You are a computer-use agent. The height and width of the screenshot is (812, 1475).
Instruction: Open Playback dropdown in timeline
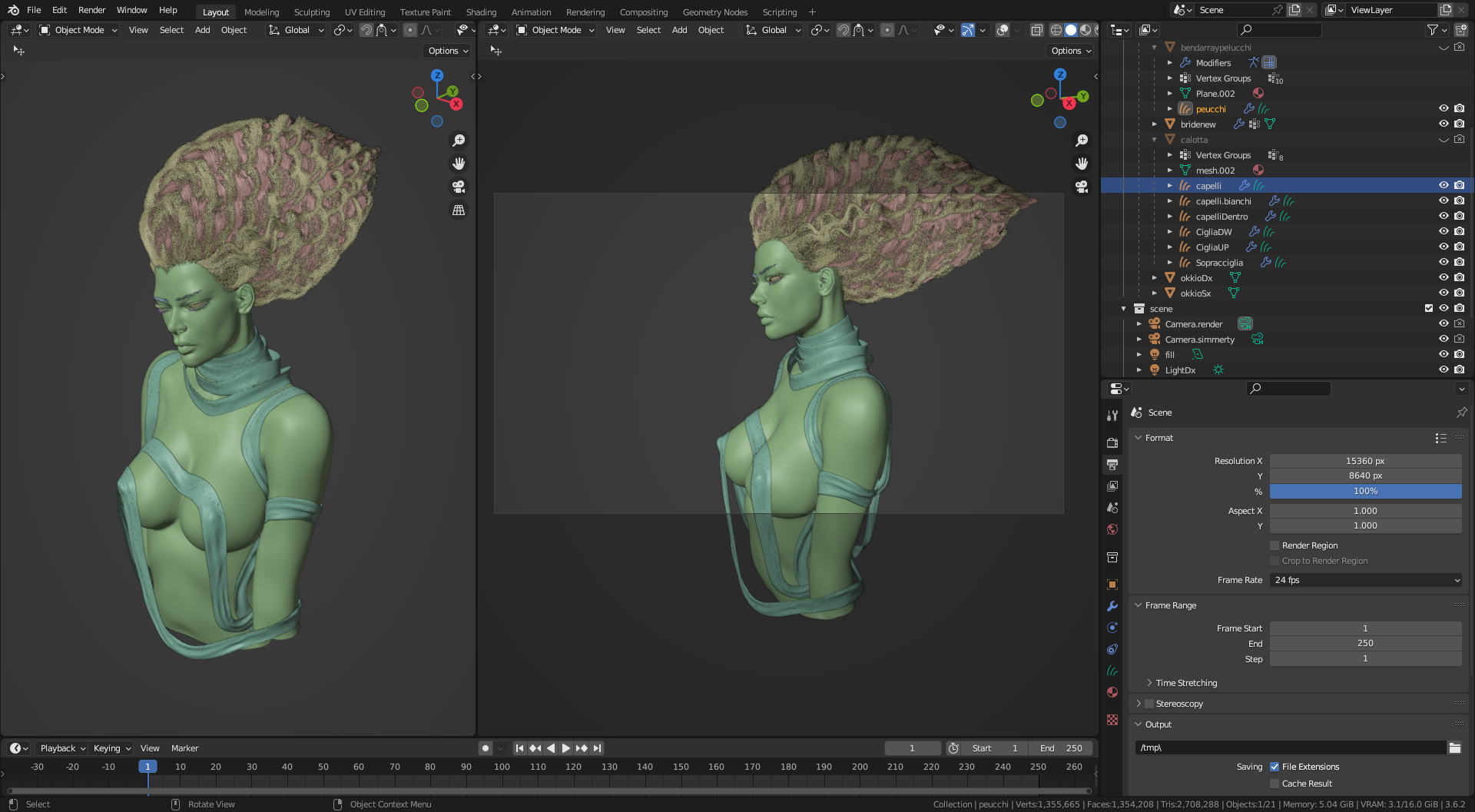click(x=63, y=748)
